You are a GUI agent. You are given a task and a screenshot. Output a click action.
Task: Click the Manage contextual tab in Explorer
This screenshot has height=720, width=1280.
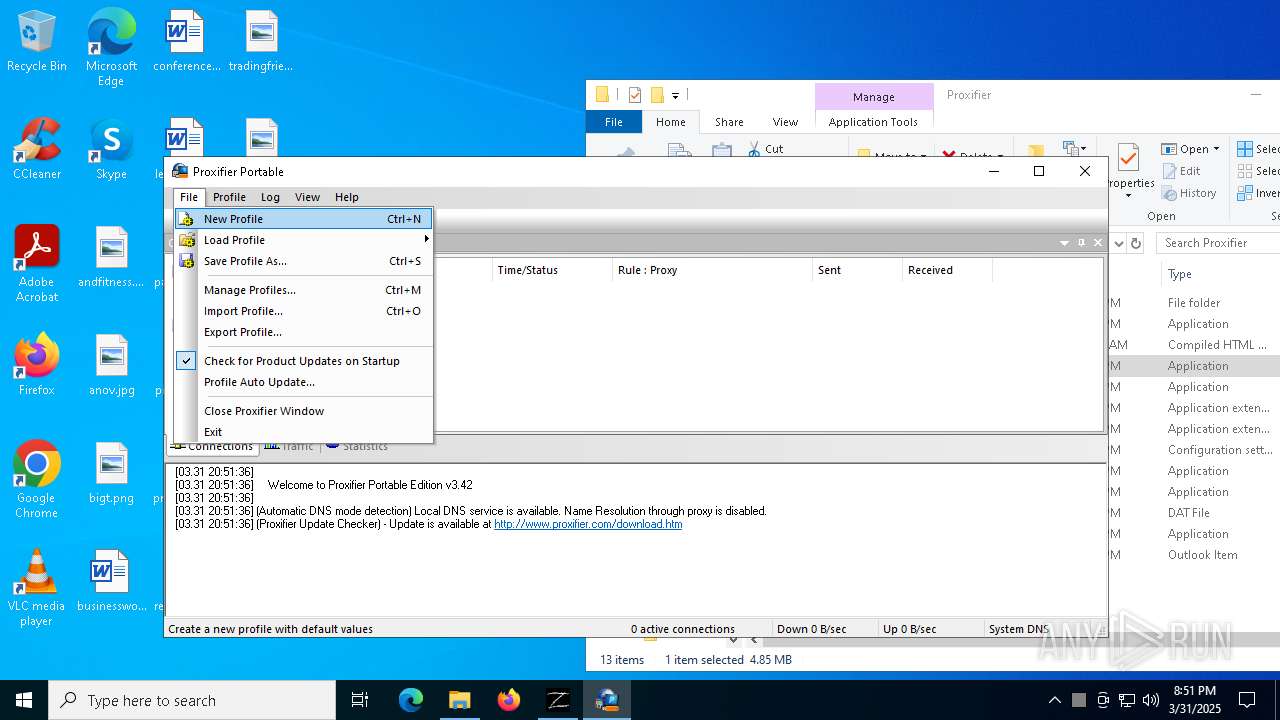click(x=873, y=97)
